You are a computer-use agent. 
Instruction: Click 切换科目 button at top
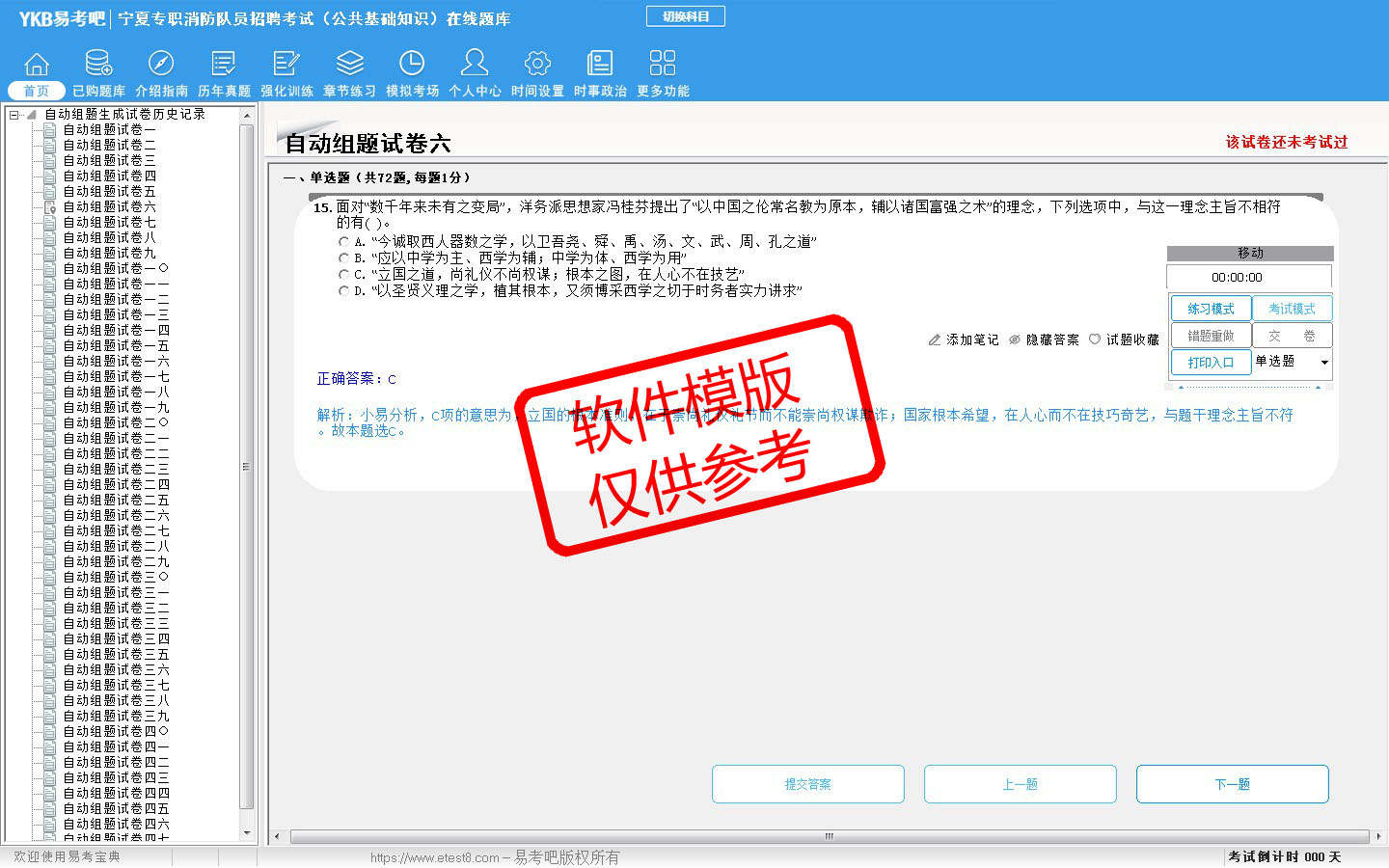point(686,16)
